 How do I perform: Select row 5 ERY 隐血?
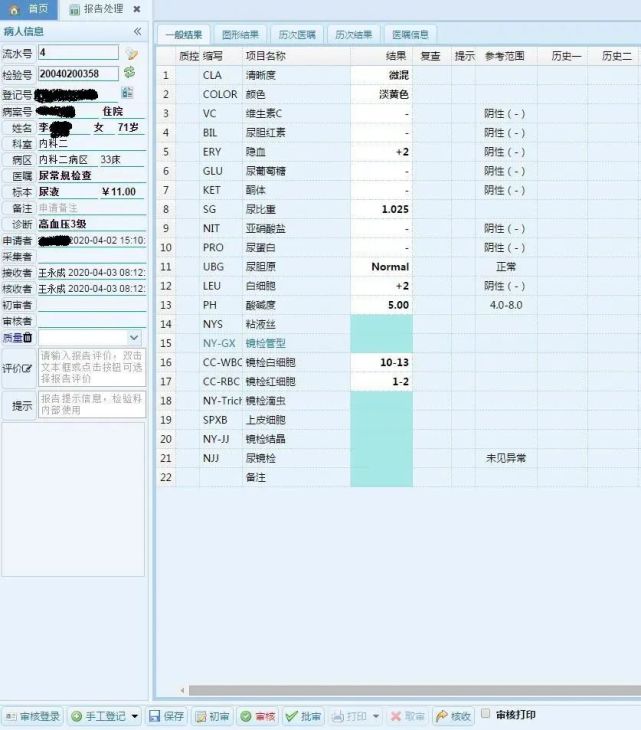[x=399, y=152]
